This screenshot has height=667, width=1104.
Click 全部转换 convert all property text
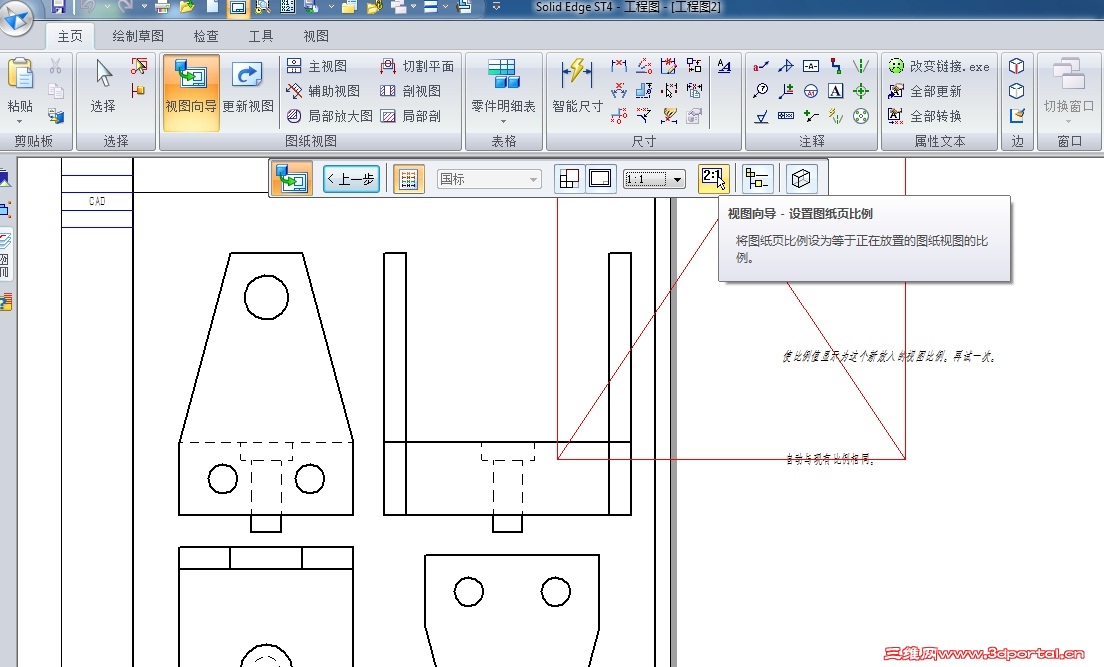pyautogui.click(x=924, y=116)
